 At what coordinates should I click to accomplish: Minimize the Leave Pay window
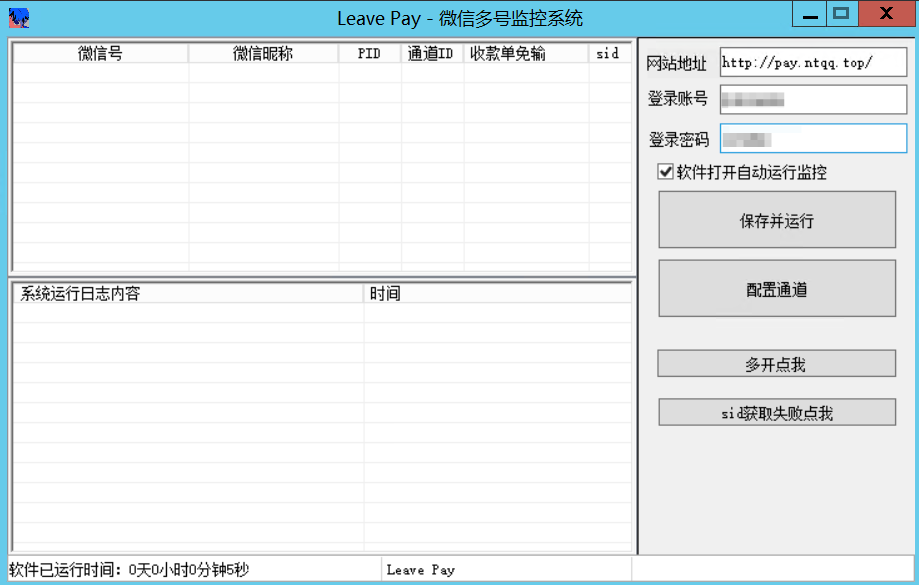click(x=809, y=13)
